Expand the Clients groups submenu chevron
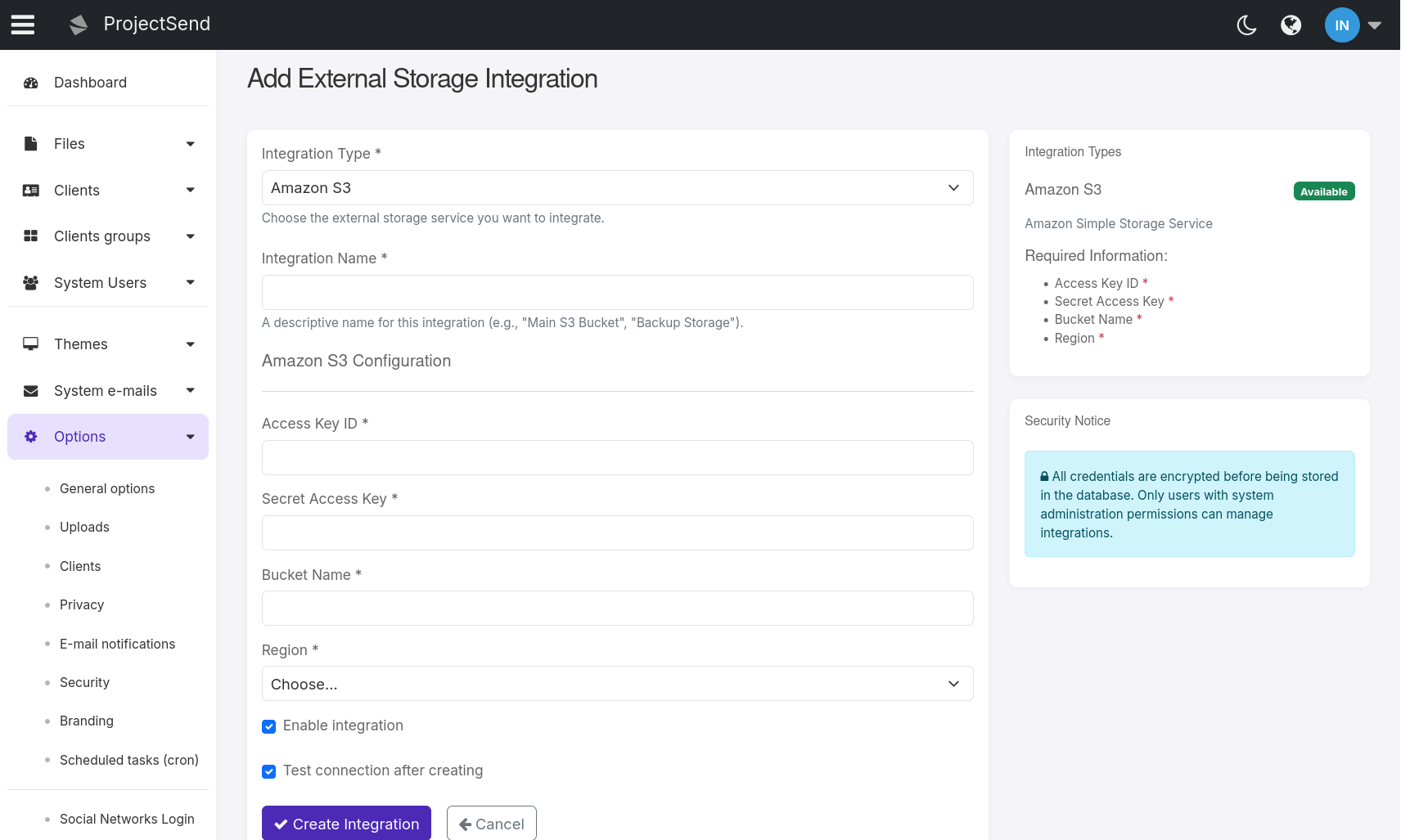This screenshot has height=840, width=1401. [x=190, y=236]
